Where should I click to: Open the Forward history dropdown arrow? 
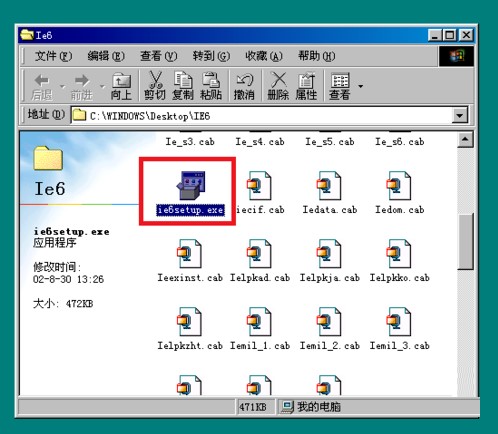coord(102,86)
